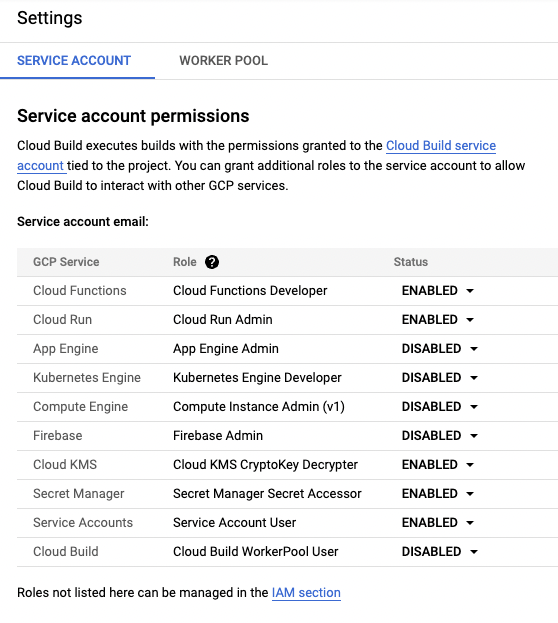Click the Cloud Run service cell
The height and width of the screenshot is (623, 558).
point(62,320)
